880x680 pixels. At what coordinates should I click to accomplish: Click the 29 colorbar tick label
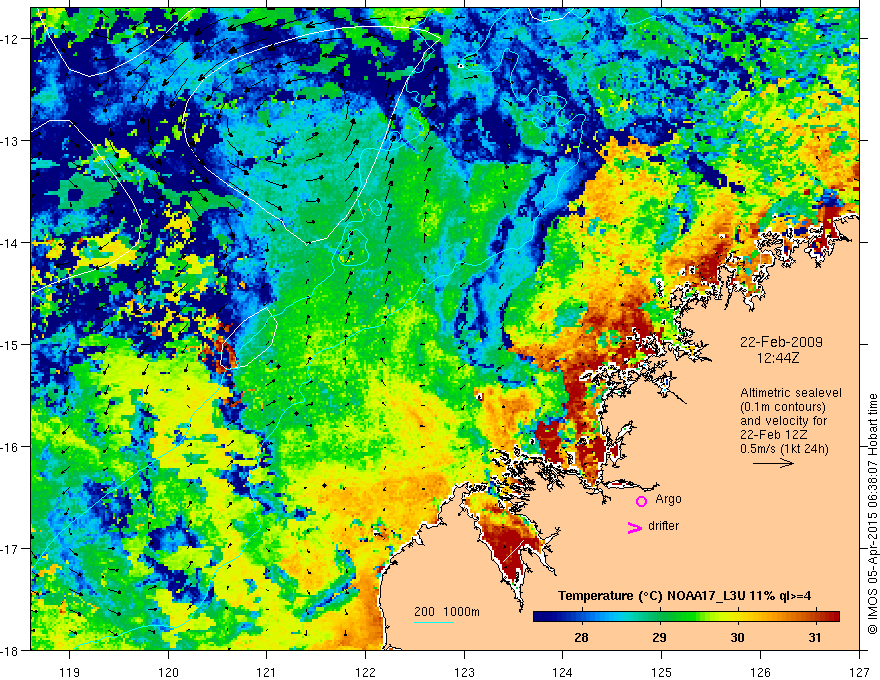[659, 637]
